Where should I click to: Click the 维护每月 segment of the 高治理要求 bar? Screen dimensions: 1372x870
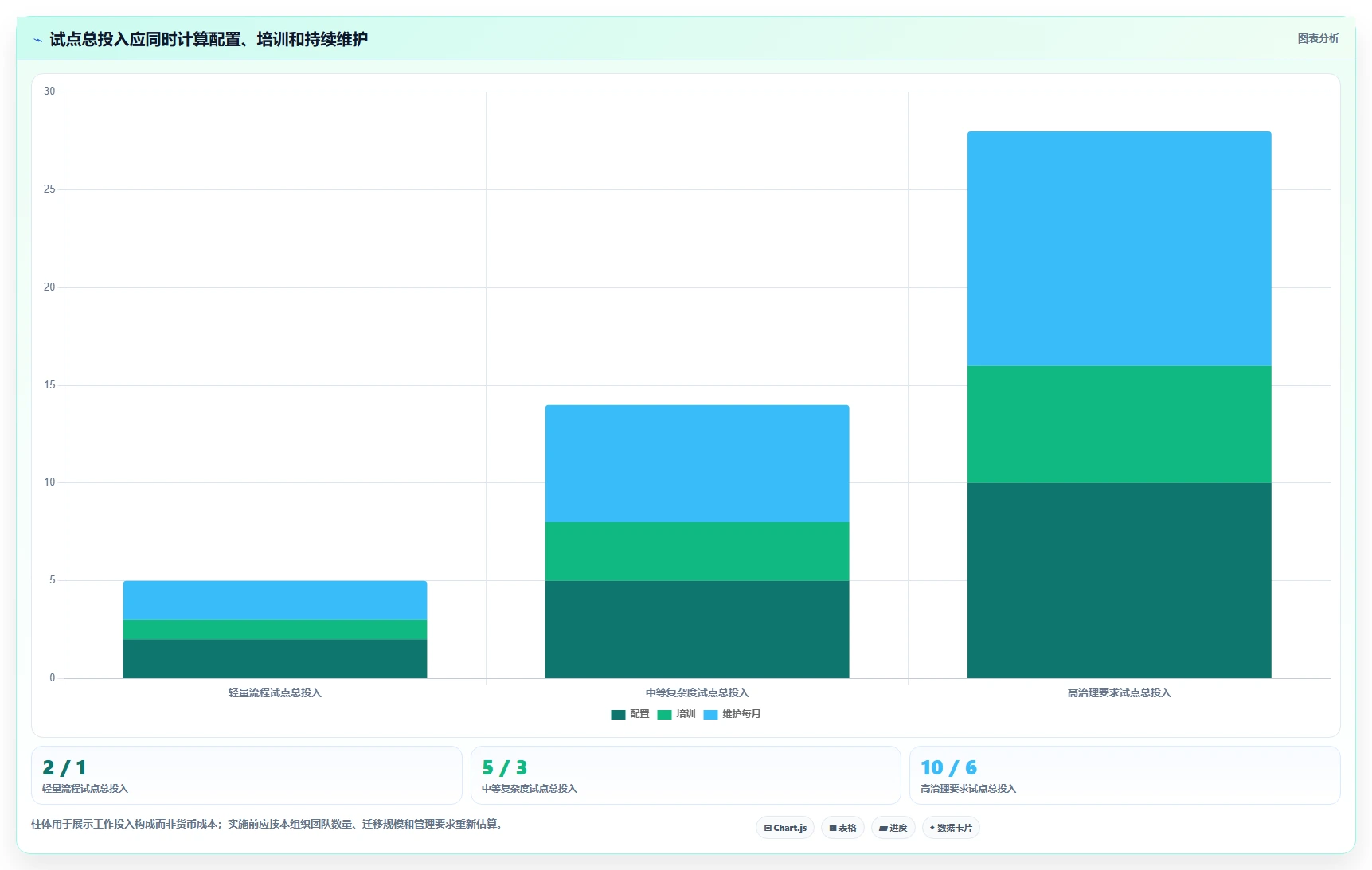point(1119,248)
